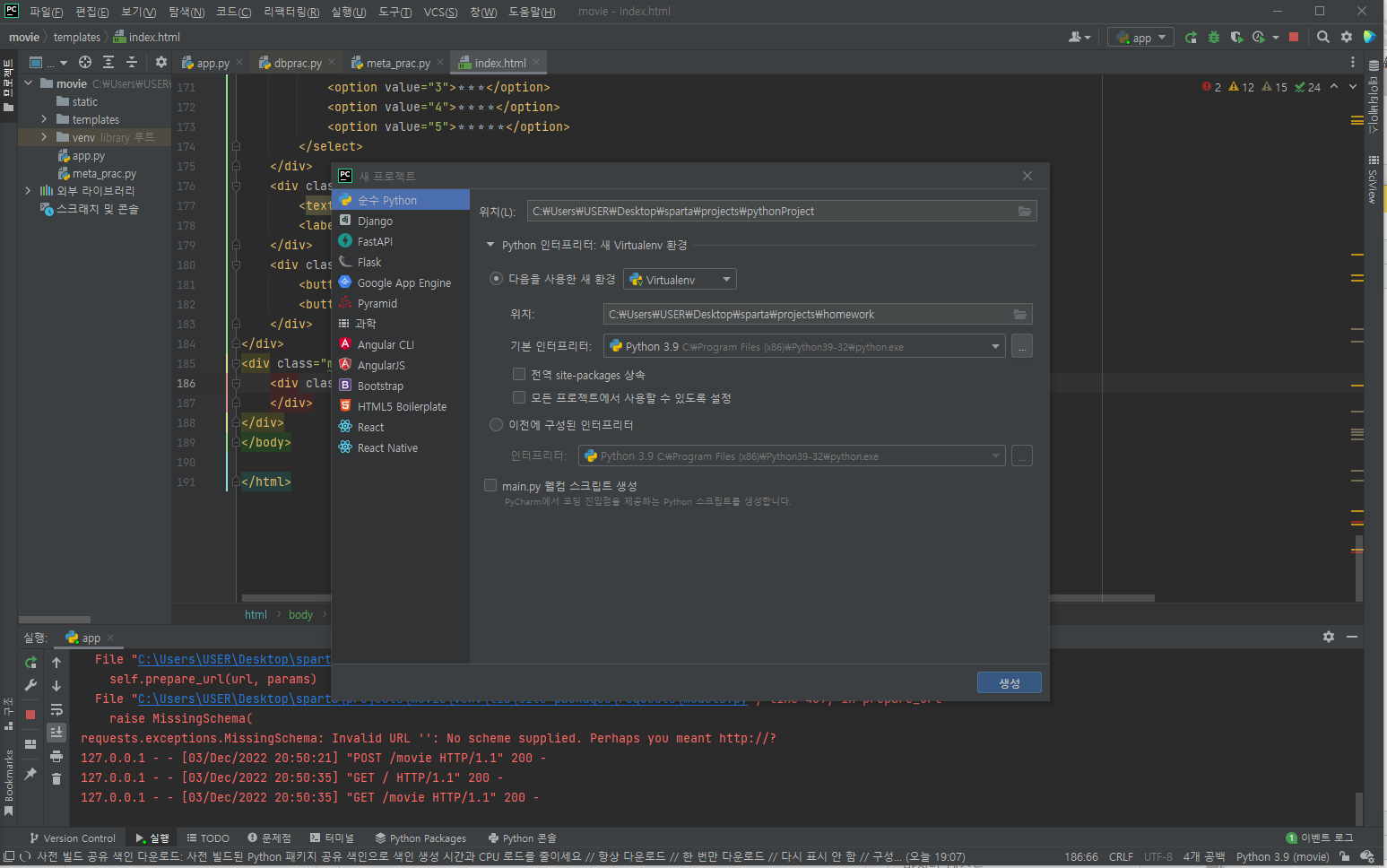Open the base interpreter Python 3.9 dropdown
The width and height of the screenshot is (1387, 868).
click(x=804, y=346)
